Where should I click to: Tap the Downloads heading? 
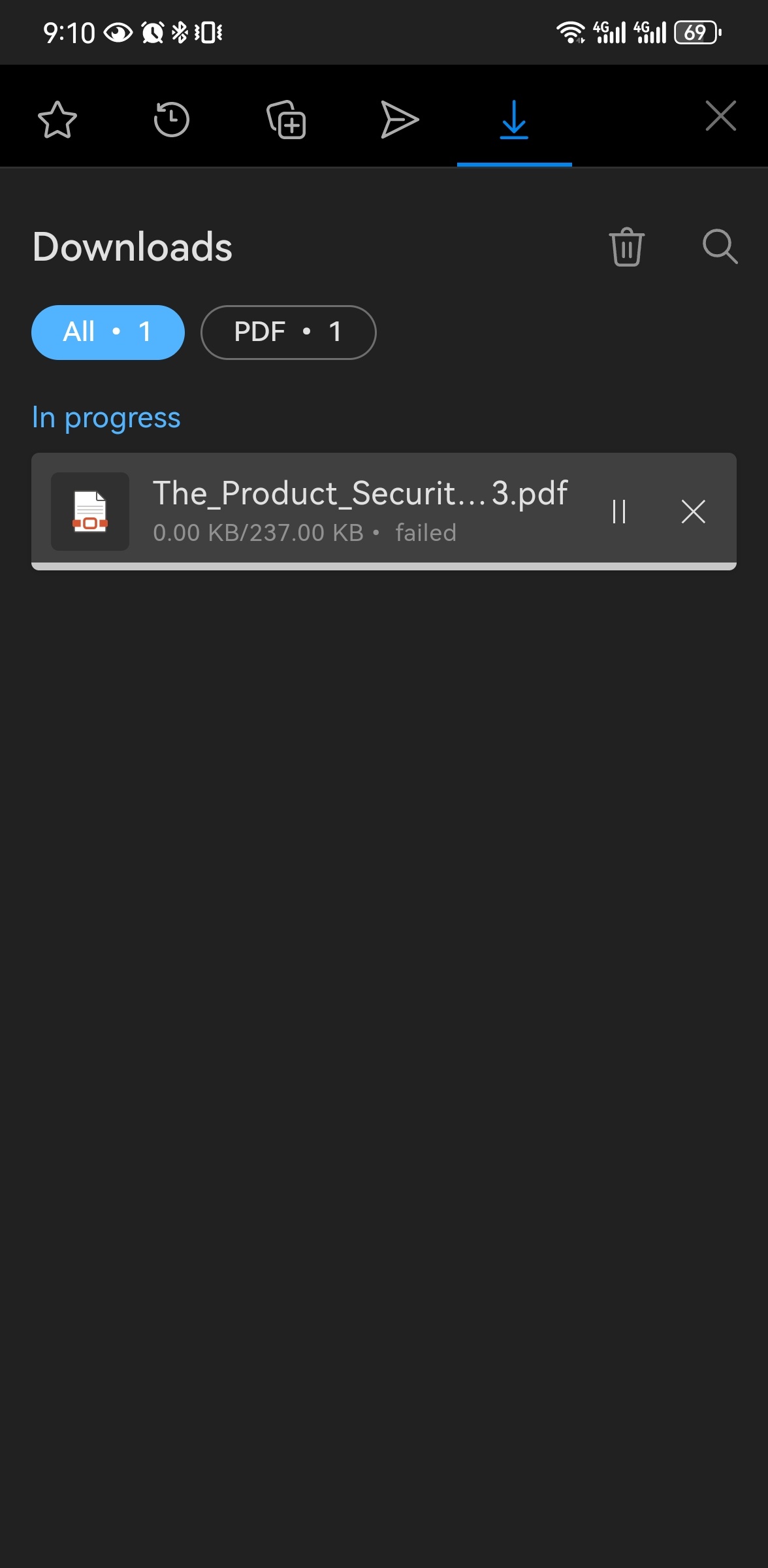pyautogui.click(x=133, y=247)
